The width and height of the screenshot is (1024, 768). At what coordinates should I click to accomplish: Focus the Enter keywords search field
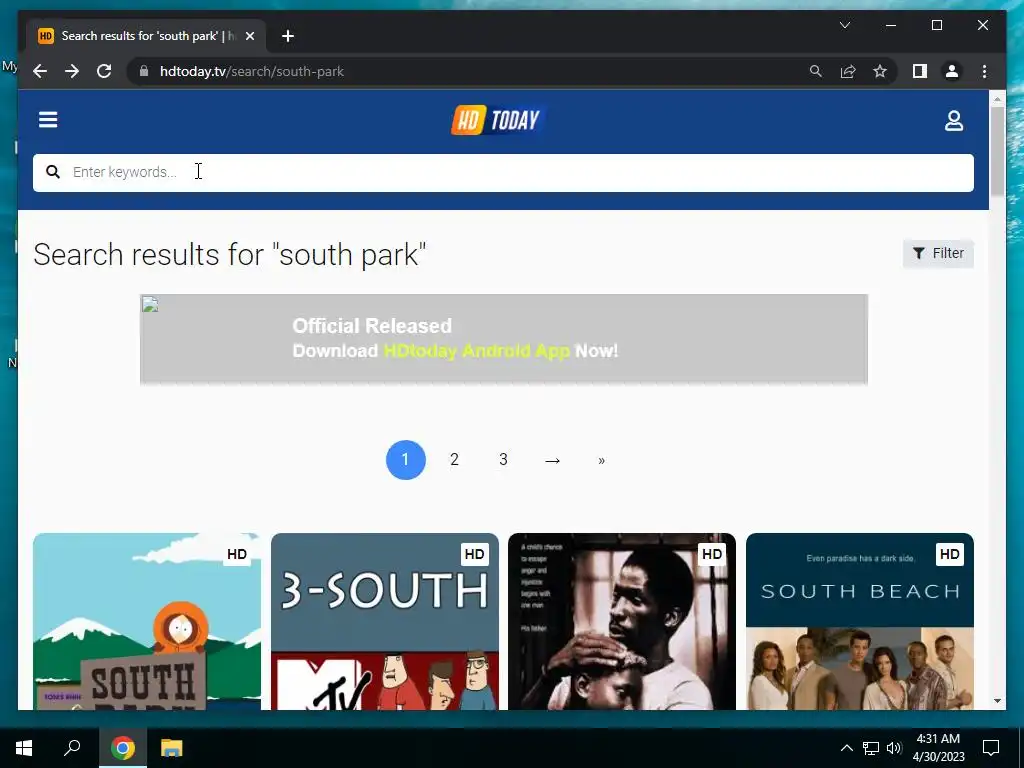(503, 172)
